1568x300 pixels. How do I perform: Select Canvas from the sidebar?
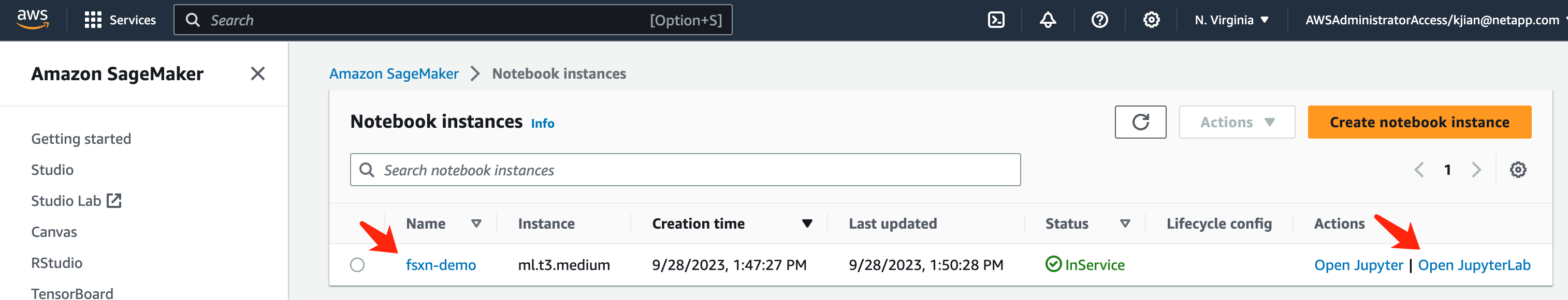pyautogui.click(x=54, y=232)
